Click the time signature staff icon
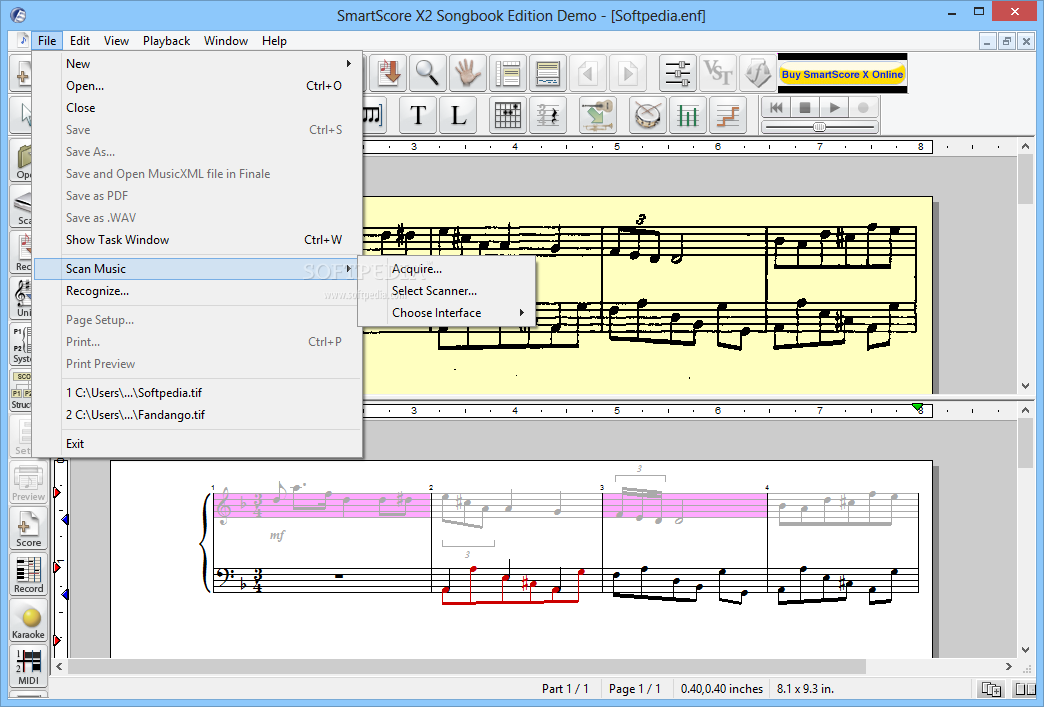Viewport: 1044px width, 707px height. [x=547, y=115]
